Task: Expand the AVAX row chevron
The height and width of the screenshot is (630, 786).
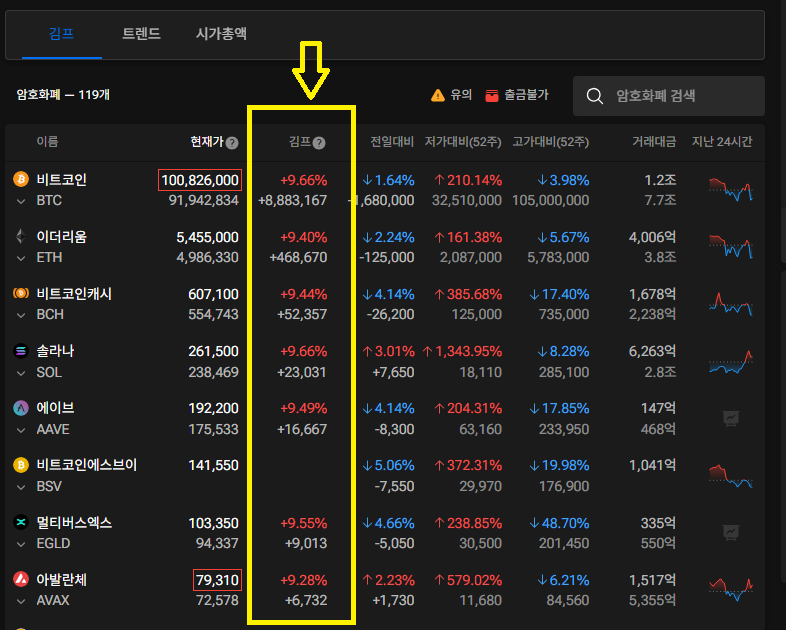Action: point(21,601)
